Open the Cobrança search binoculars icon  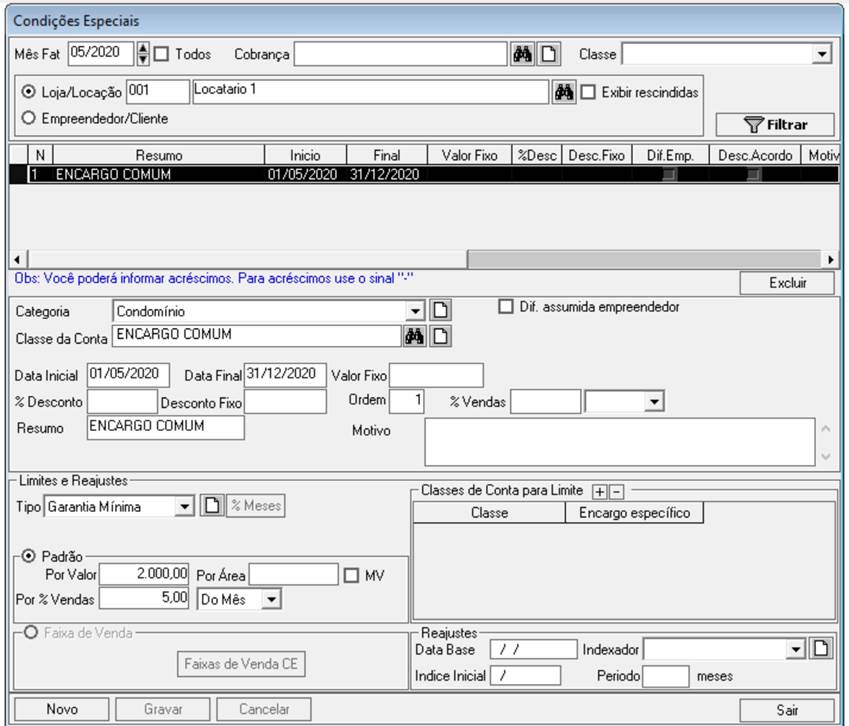coord(522,54)
